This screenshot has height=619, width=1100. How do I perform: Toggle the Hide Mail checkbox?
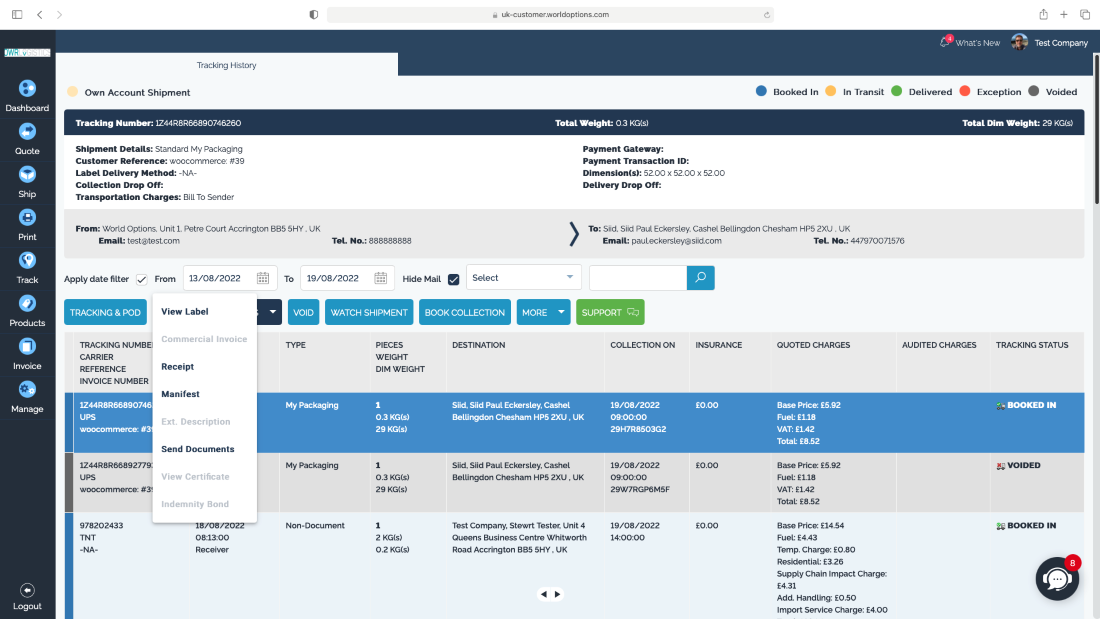tap(454, 279)
